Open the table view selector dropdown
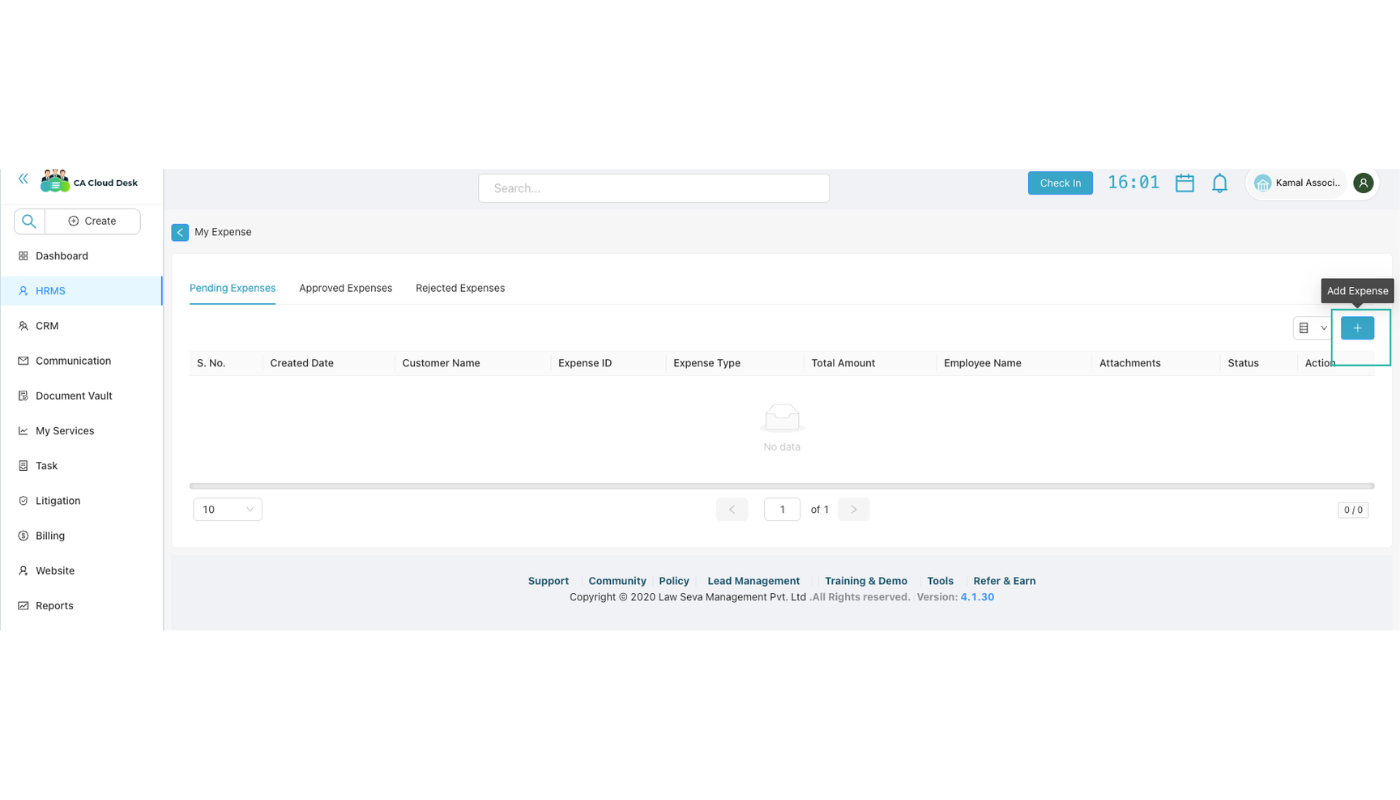The width and height of the screenshot is (1400, 800). tap(1312, 327)
